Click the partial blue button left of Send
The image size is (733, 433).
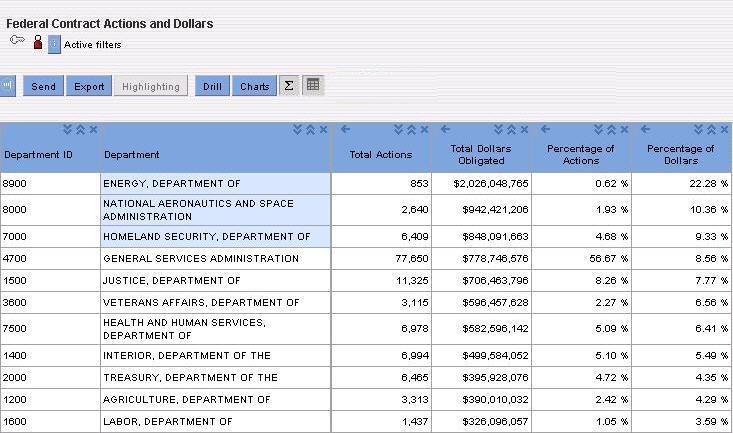7,86
